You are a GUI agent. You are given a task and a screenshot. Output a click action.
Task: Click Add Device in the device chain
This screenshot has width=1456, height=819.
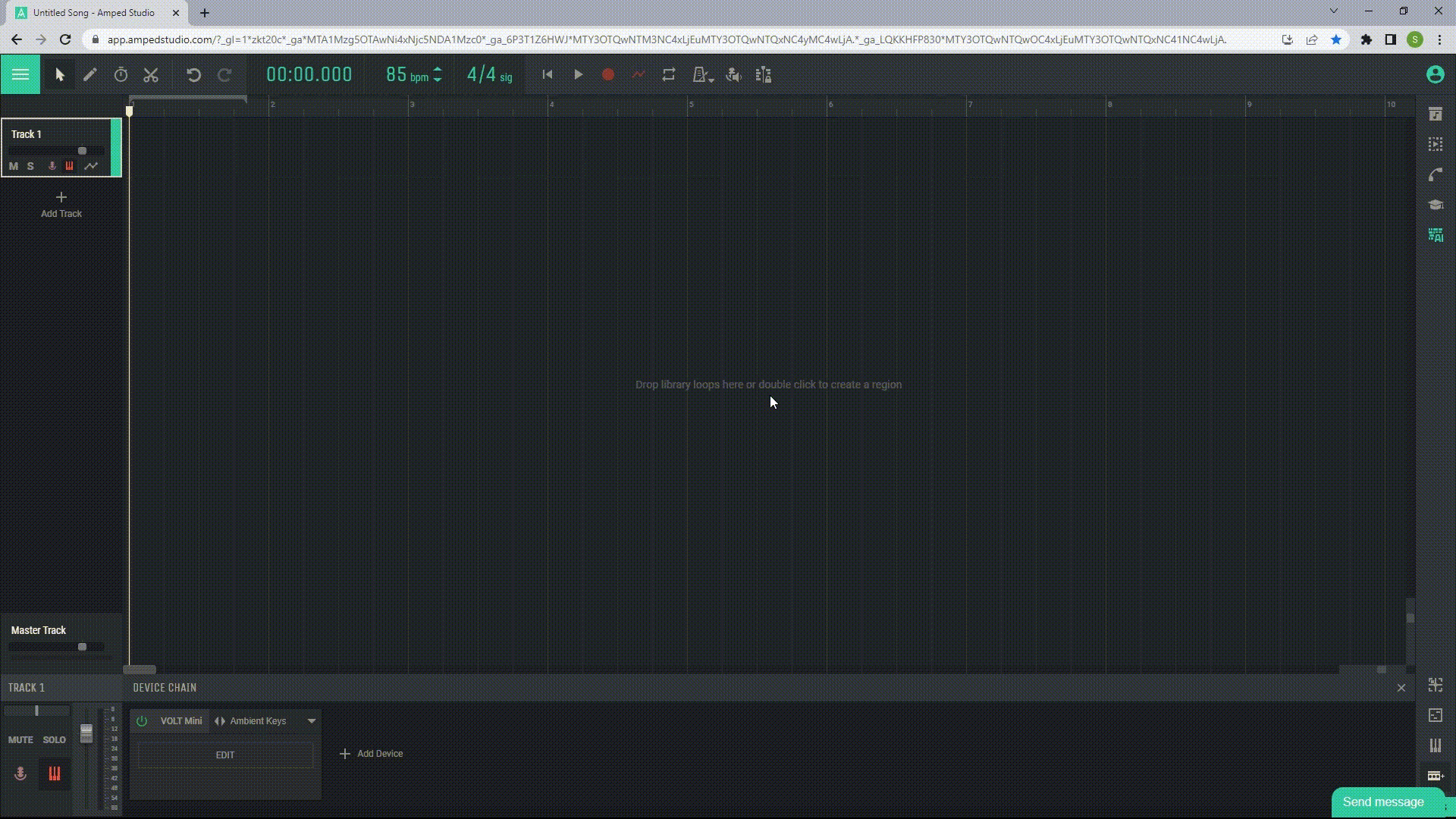[370, 753]
